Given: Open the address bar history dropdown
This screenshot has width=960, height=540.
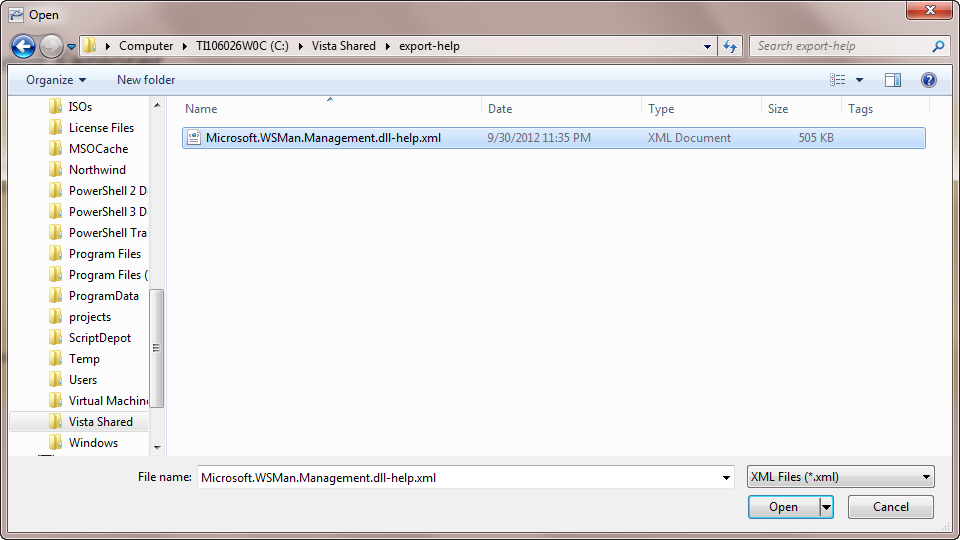Looking at the screenshot, I should pyautogui.click(x=707, y=47).
